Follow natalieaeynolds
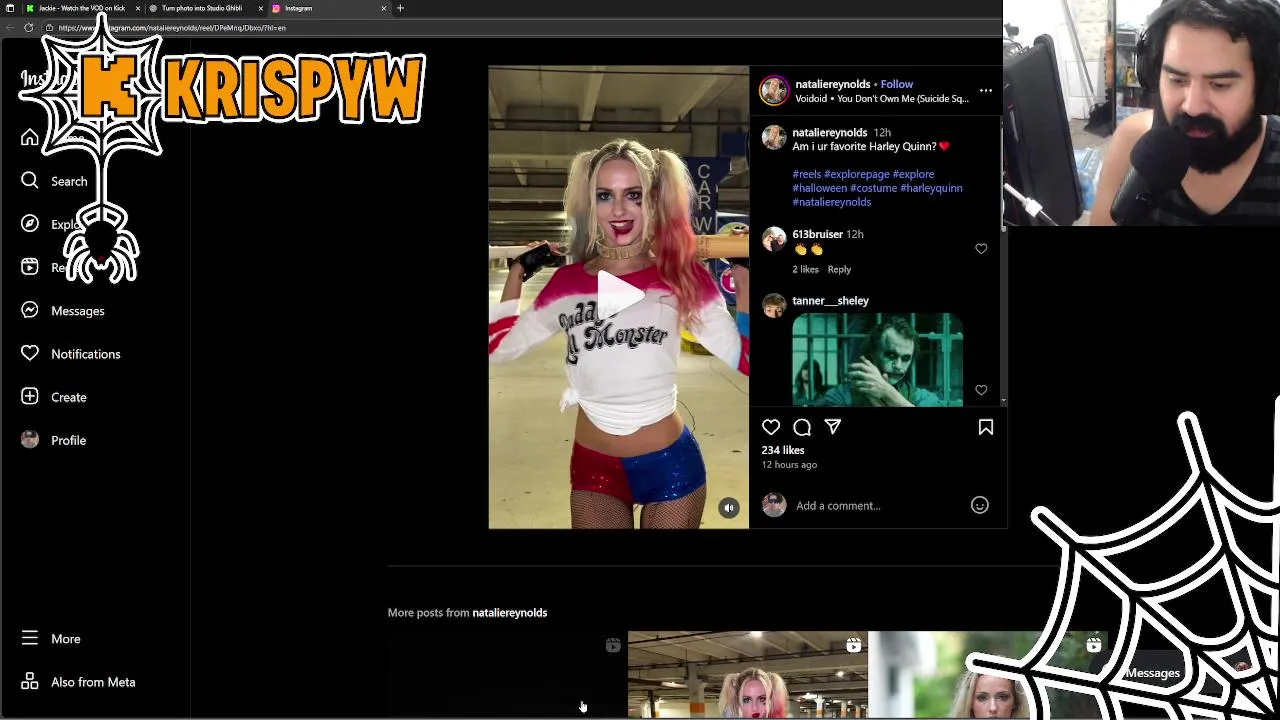 [897, 84]
